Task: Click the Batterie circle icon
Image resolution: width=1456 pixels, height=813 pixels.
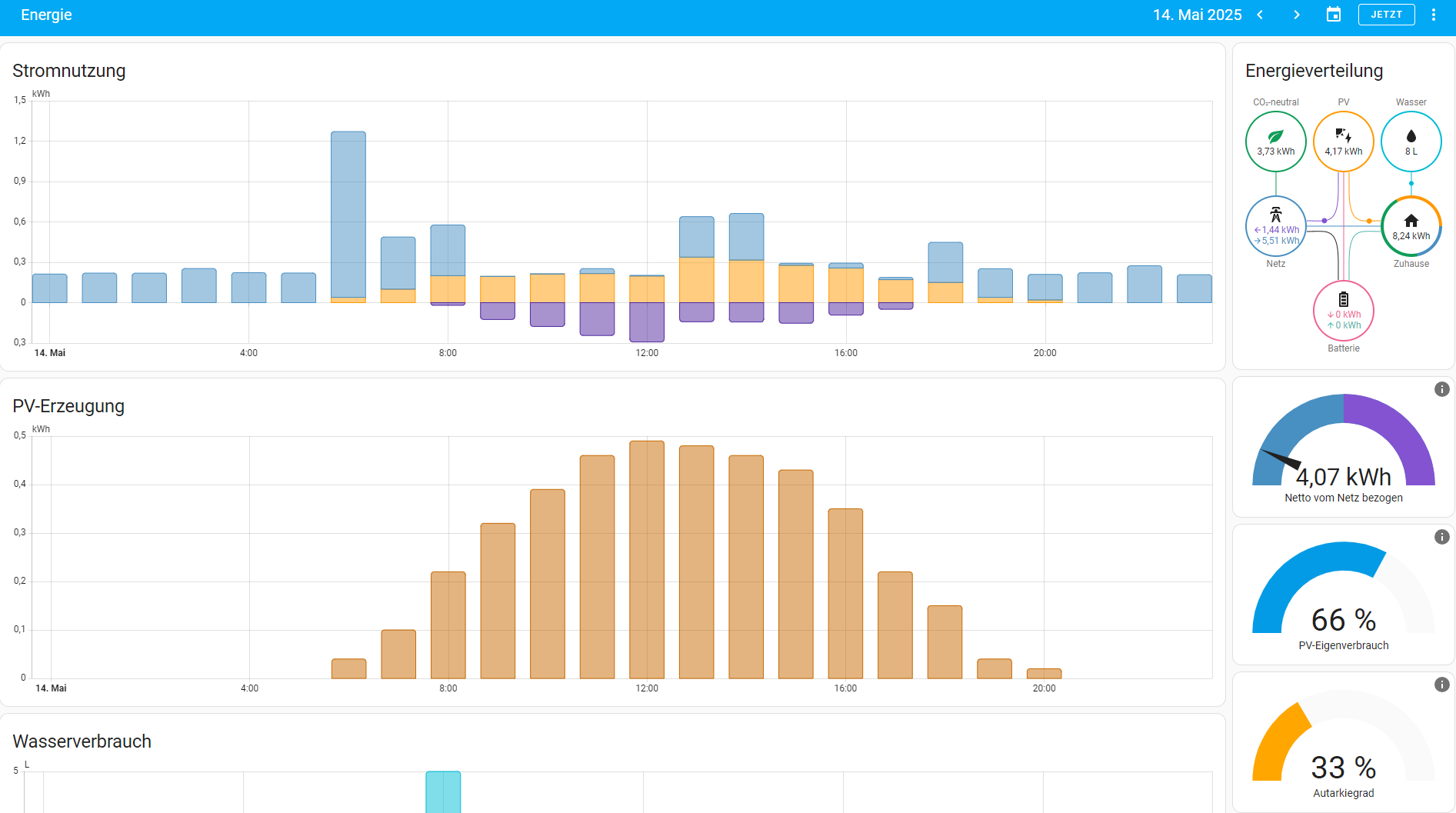Action: coord(1343,311)
